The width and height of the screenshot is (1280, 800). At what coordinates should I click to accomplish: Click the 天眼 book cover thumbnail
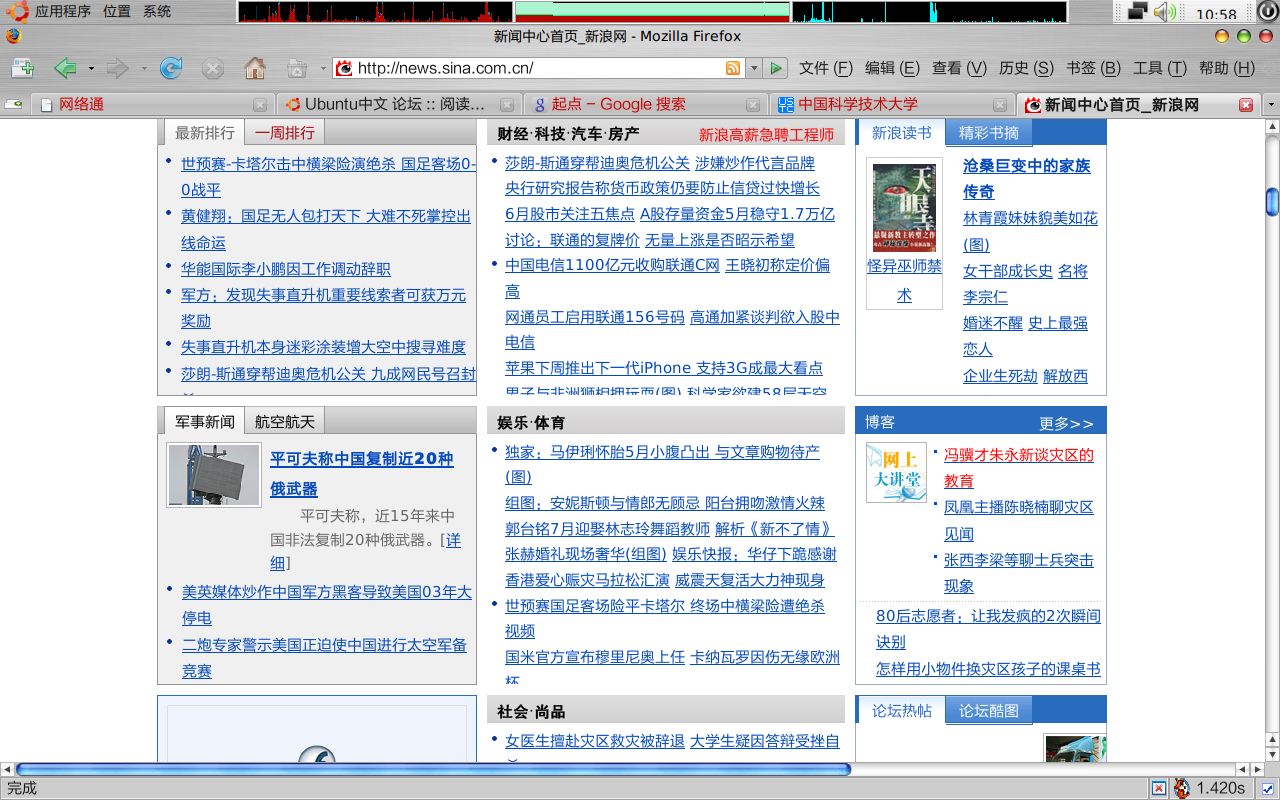pos(904,208)
